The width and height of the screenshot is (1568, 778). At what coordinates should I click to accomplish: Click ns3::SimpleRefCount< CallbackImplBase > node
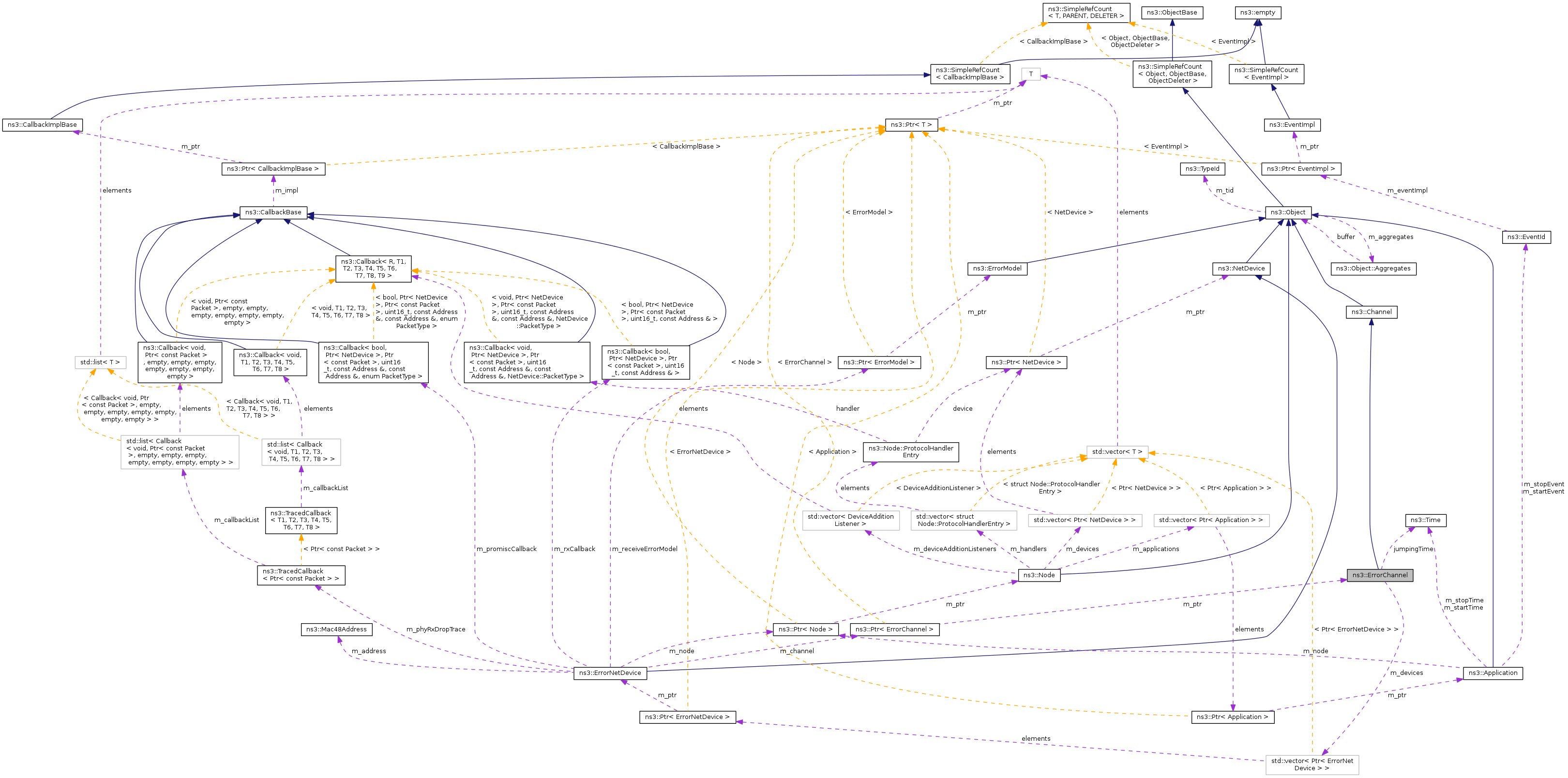[970, 74]
